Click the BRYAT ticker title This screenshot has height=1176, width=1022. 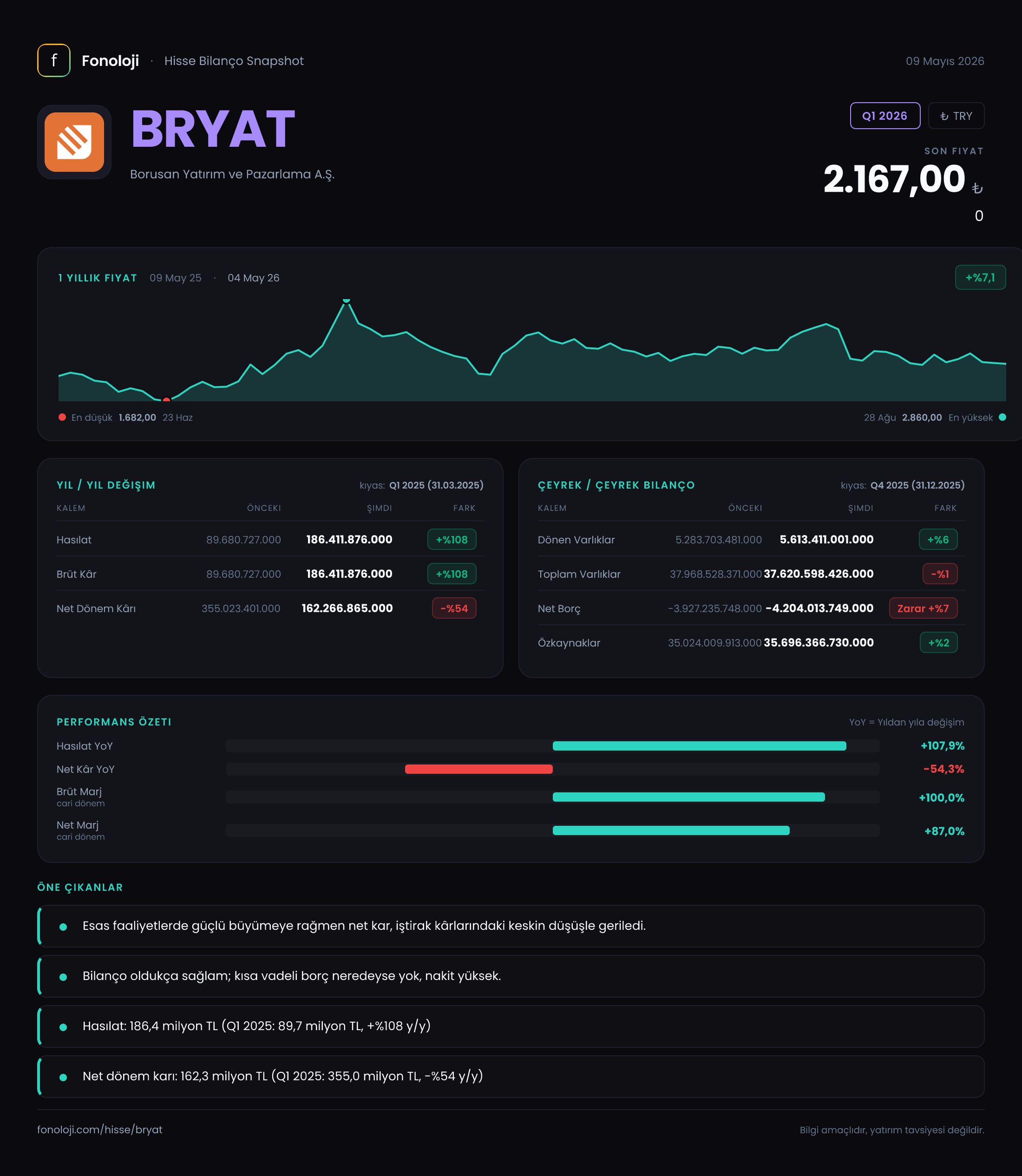pos(213,130)
